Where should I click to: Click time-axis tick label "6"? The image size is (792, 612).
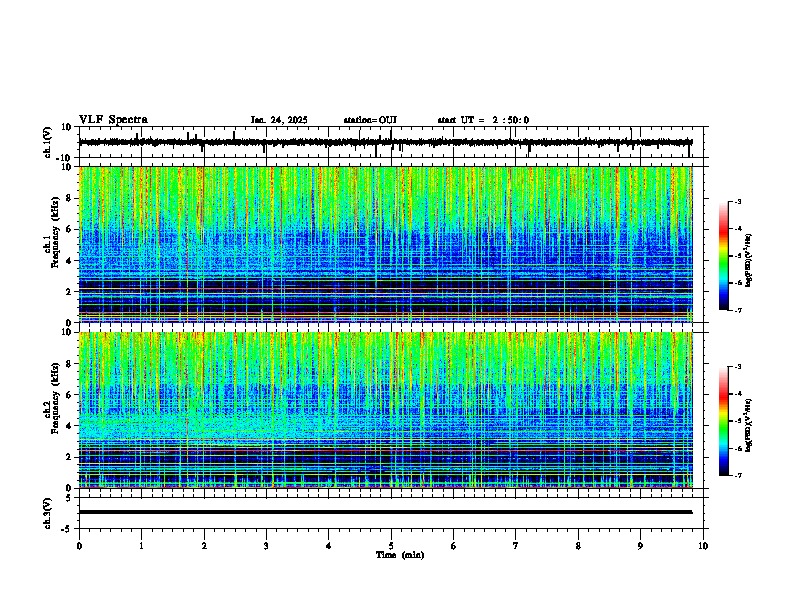click(453, 546)
